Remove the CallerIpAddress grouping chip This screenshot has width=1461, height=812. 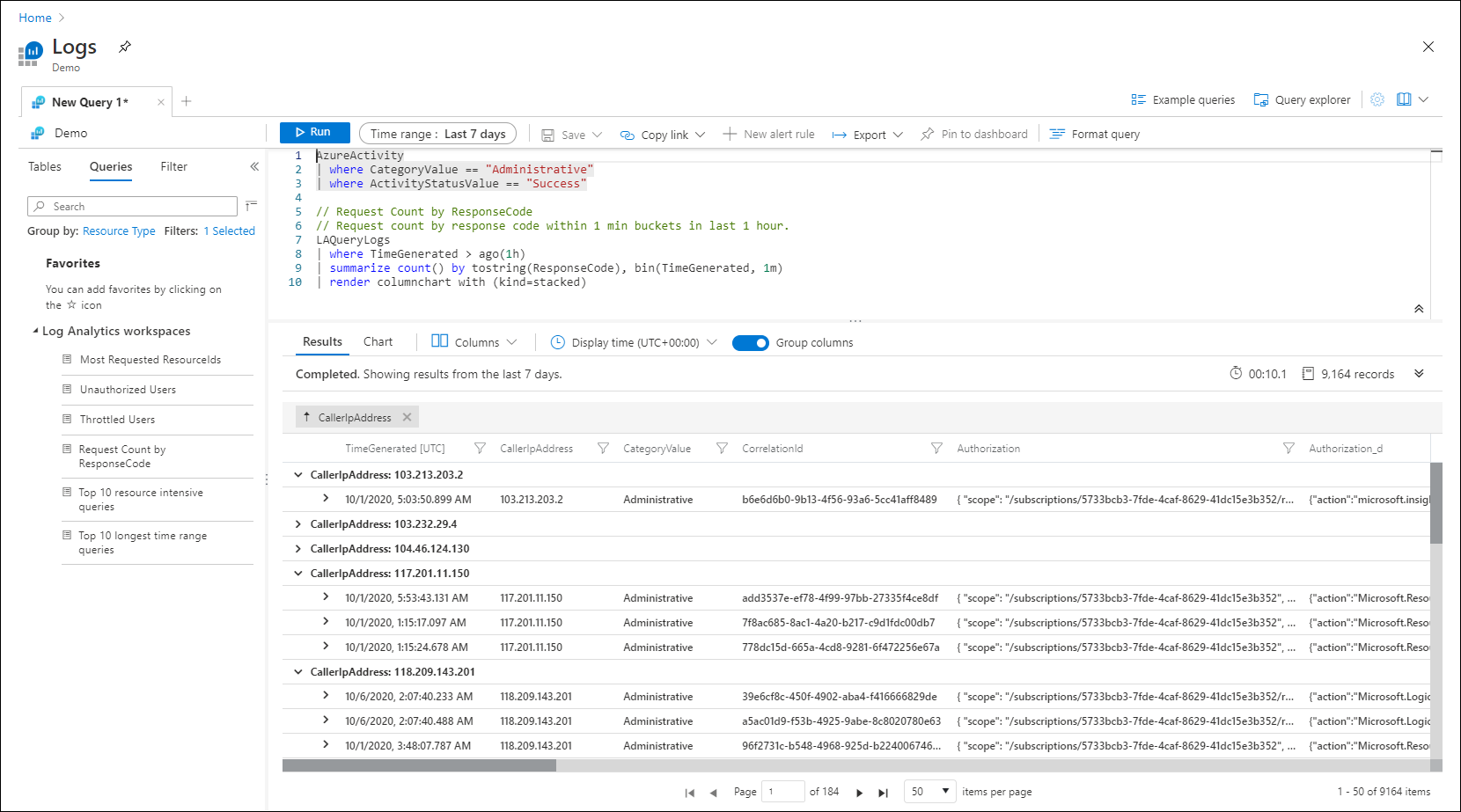click(x=407, y=417)
